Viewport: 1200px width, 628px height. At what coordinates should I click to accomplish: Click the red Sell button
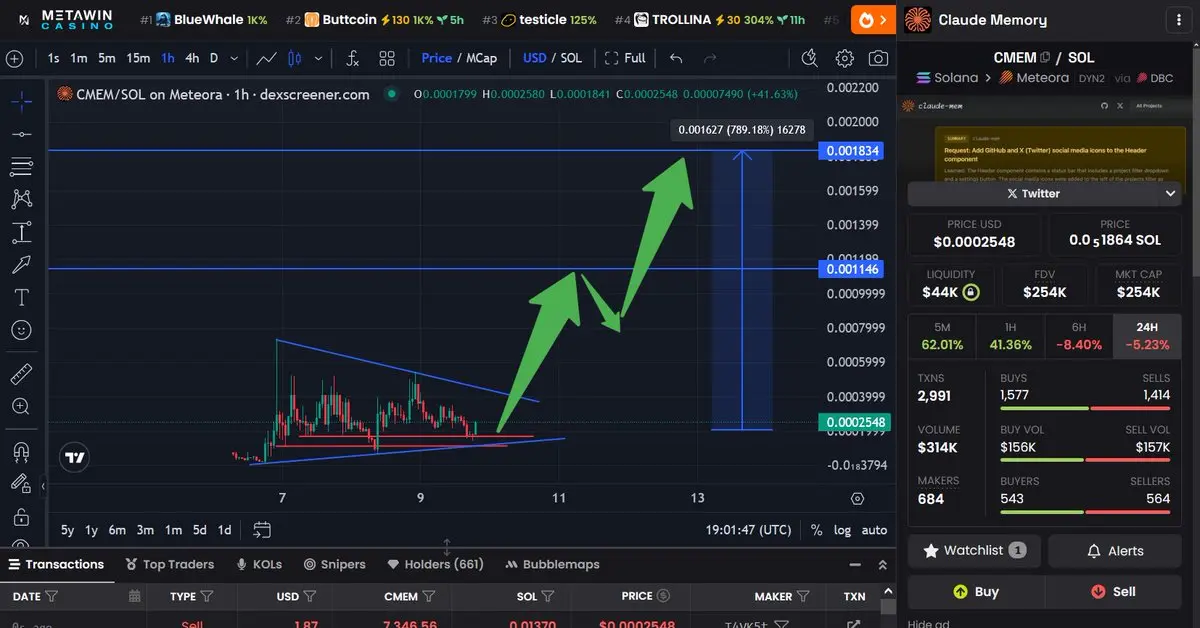pyautogui.click(x=1113, y=591)
